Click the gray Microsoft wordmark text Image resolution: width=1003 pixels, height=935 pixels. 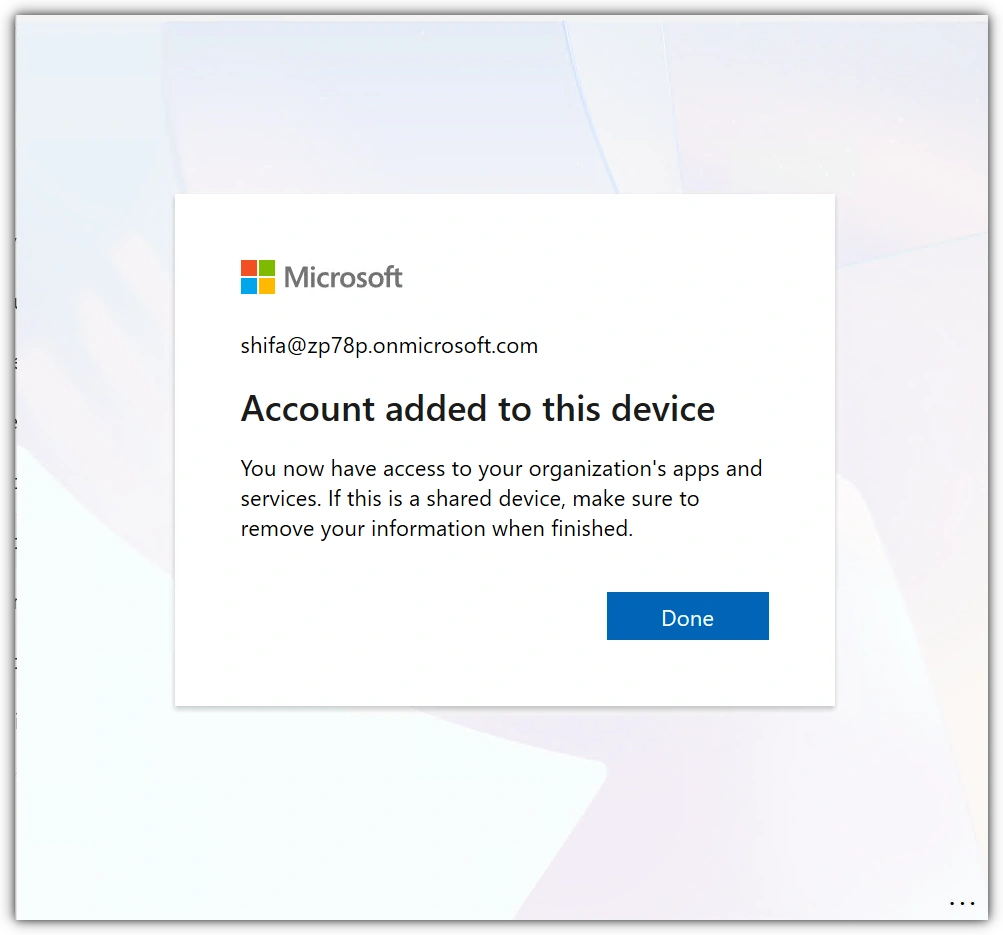[x=343, y=278]
